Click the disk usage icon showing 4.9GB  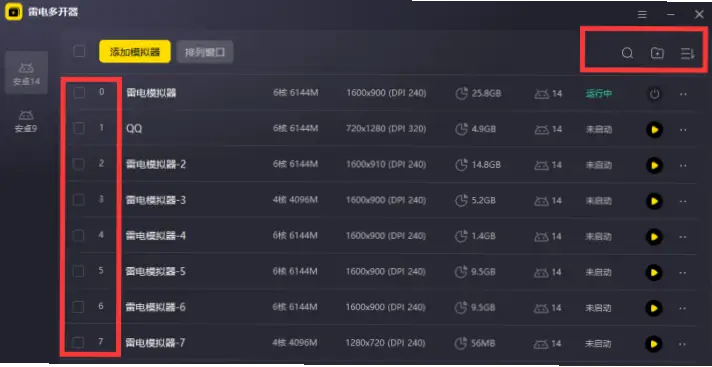[461, 129]
